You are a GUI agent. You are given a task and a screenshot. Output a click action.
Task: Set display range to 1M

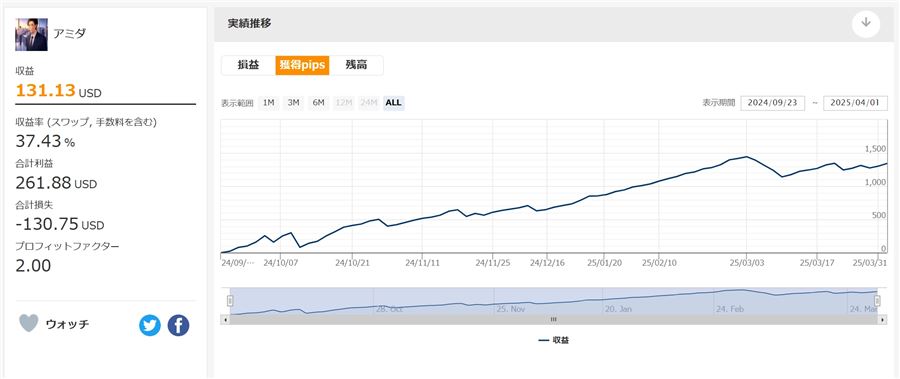[x=269, y=103]
